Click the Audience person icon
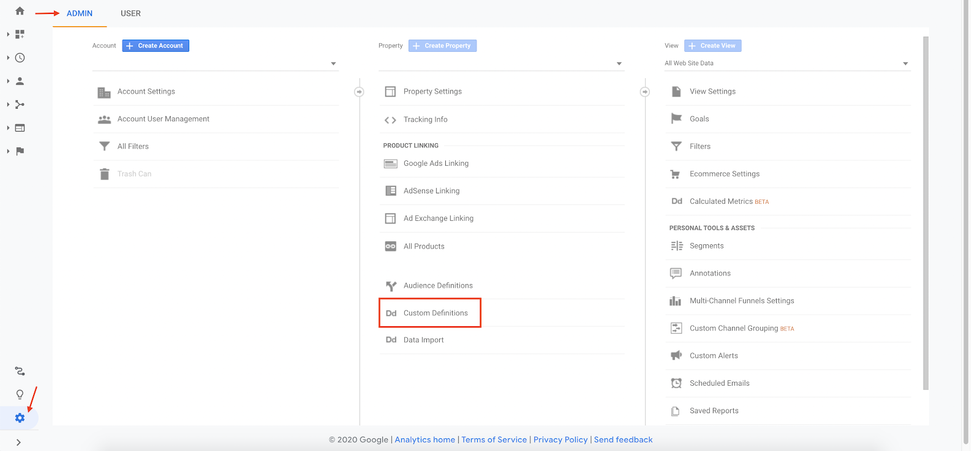Viewport: 980px width, 451px height. click(20, 81)
